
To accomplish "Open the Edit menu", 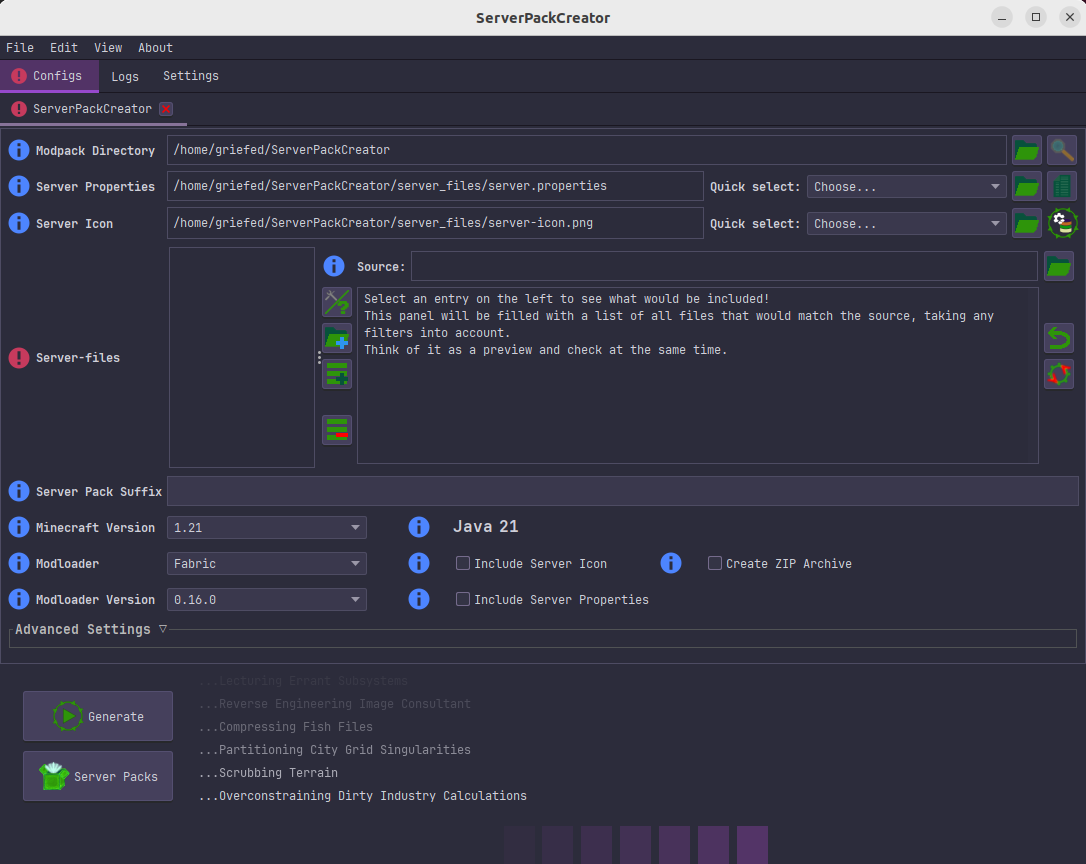I will pyautogui.click(x=64, y=47).
